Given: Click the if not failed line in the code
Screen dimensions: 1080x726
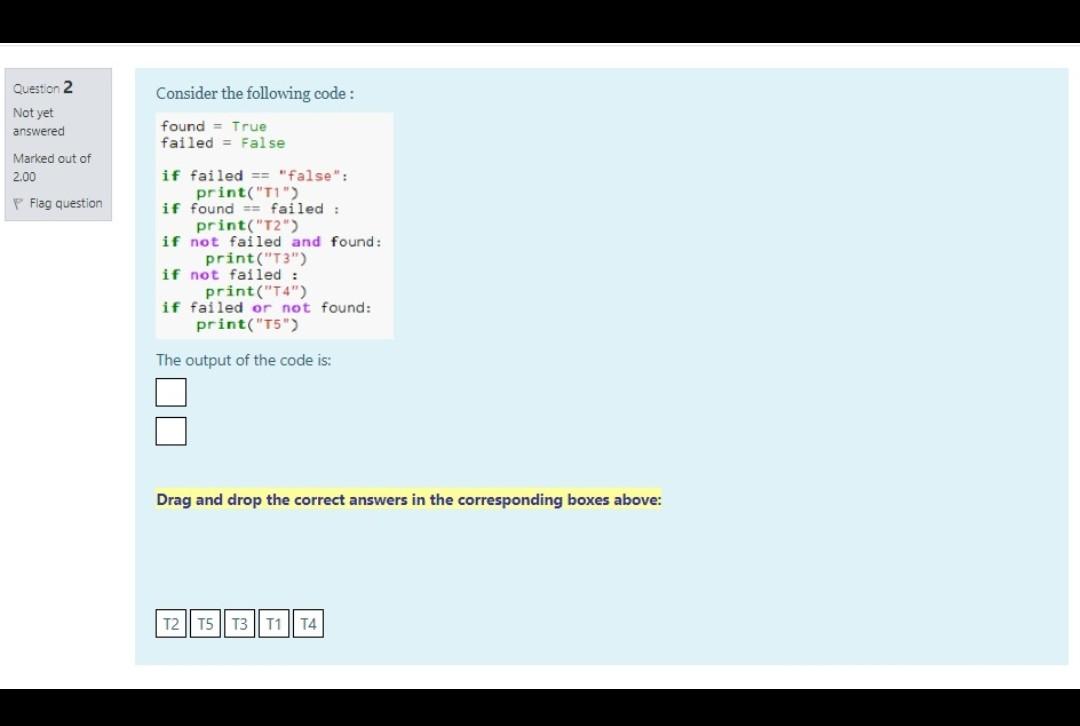Looking at the screenshot, I should 228,274.
